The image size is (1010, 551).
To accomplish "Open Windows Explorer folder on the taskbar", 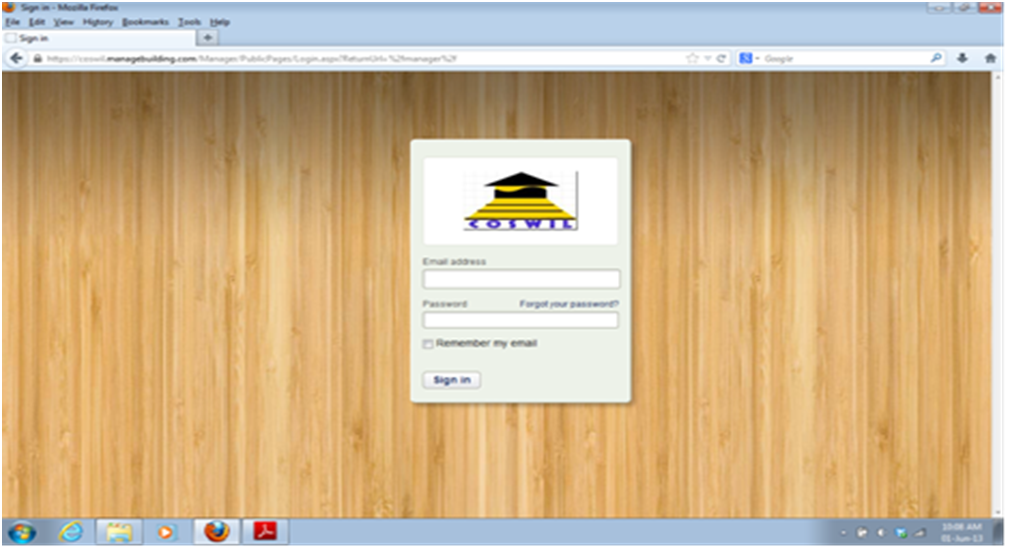I will 120,532.
